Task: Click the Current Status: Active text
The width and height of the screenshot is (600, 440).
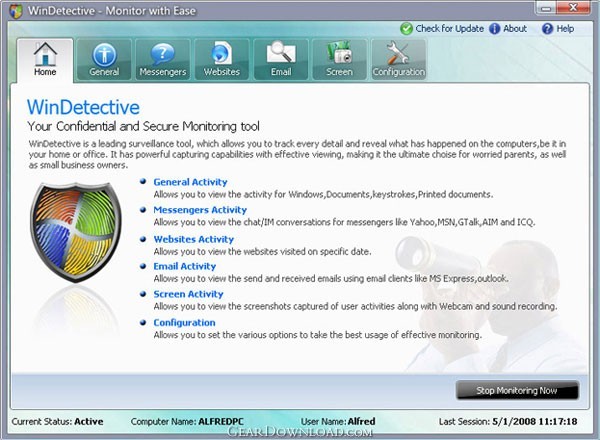Action: point(57,422)
